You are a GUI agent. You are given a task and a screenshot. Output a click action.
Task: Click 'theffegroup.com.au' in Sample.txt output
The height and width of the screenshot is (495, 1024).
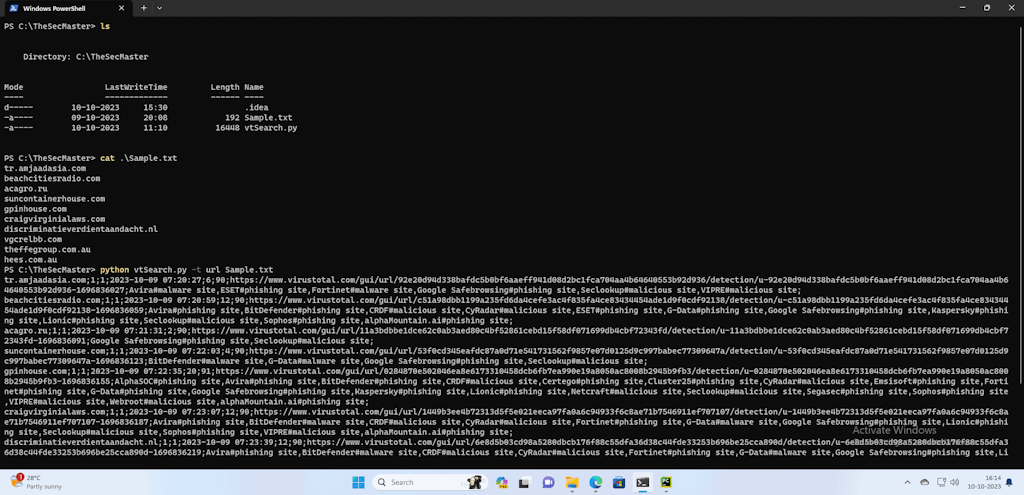click(47, 249)
